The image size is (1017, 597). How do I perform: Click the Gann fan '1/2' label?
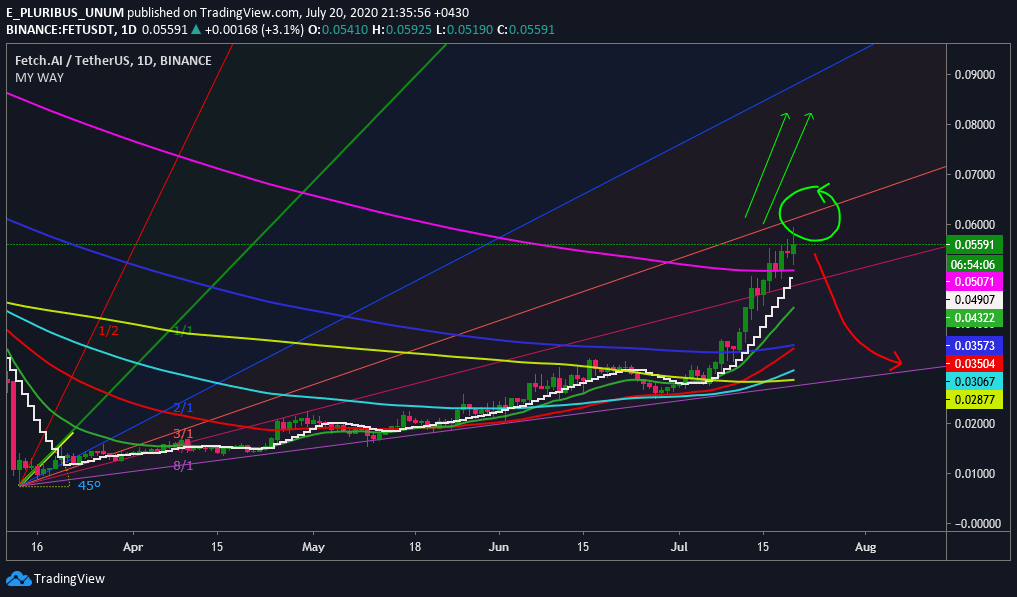coord(108,331)
